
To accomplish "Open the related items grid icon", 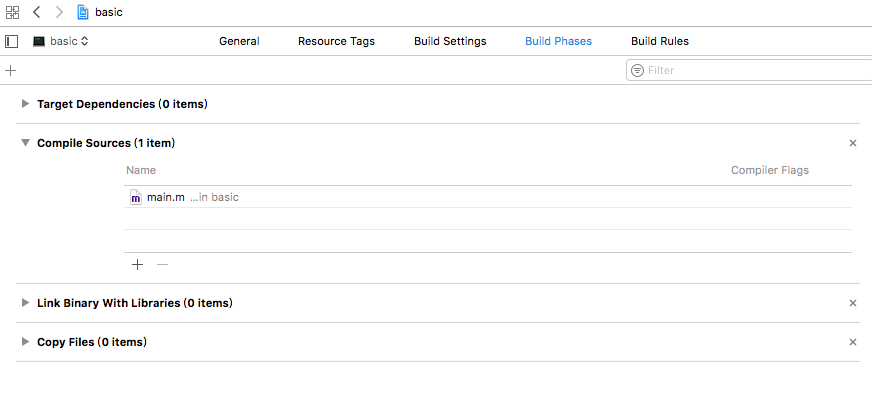I will click(12, 12).
